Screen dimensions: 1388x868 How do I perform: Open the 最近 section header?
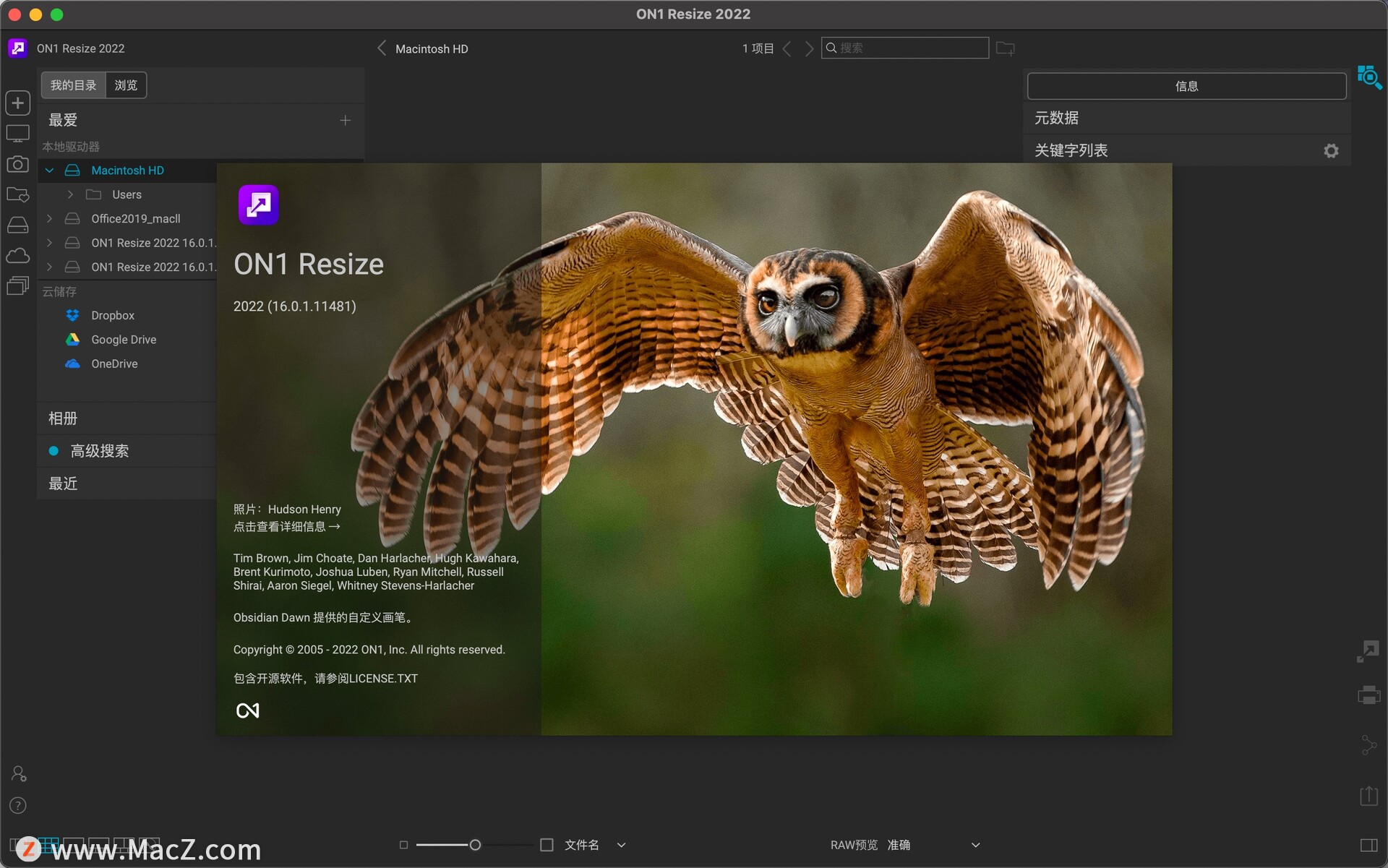point(127,484)
